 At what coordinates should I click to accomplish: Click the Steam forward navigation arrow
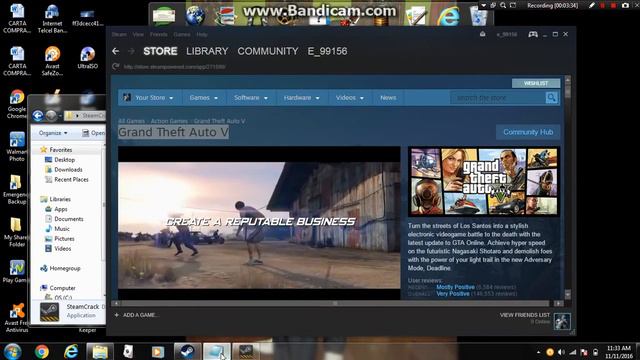click(x=131, y=51)
